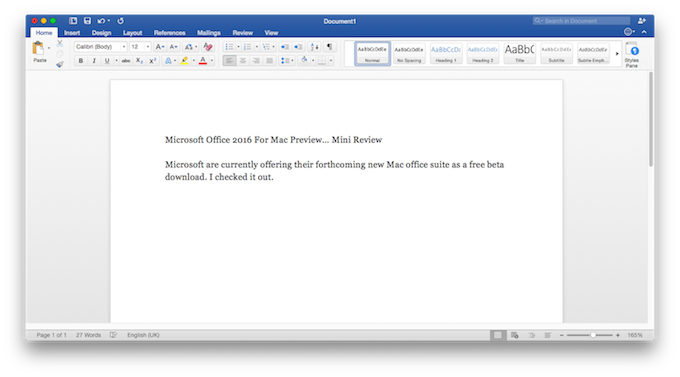The image size is (680, 377).
Task: Click the bullet list icon
Action: [x=229, y=46]
